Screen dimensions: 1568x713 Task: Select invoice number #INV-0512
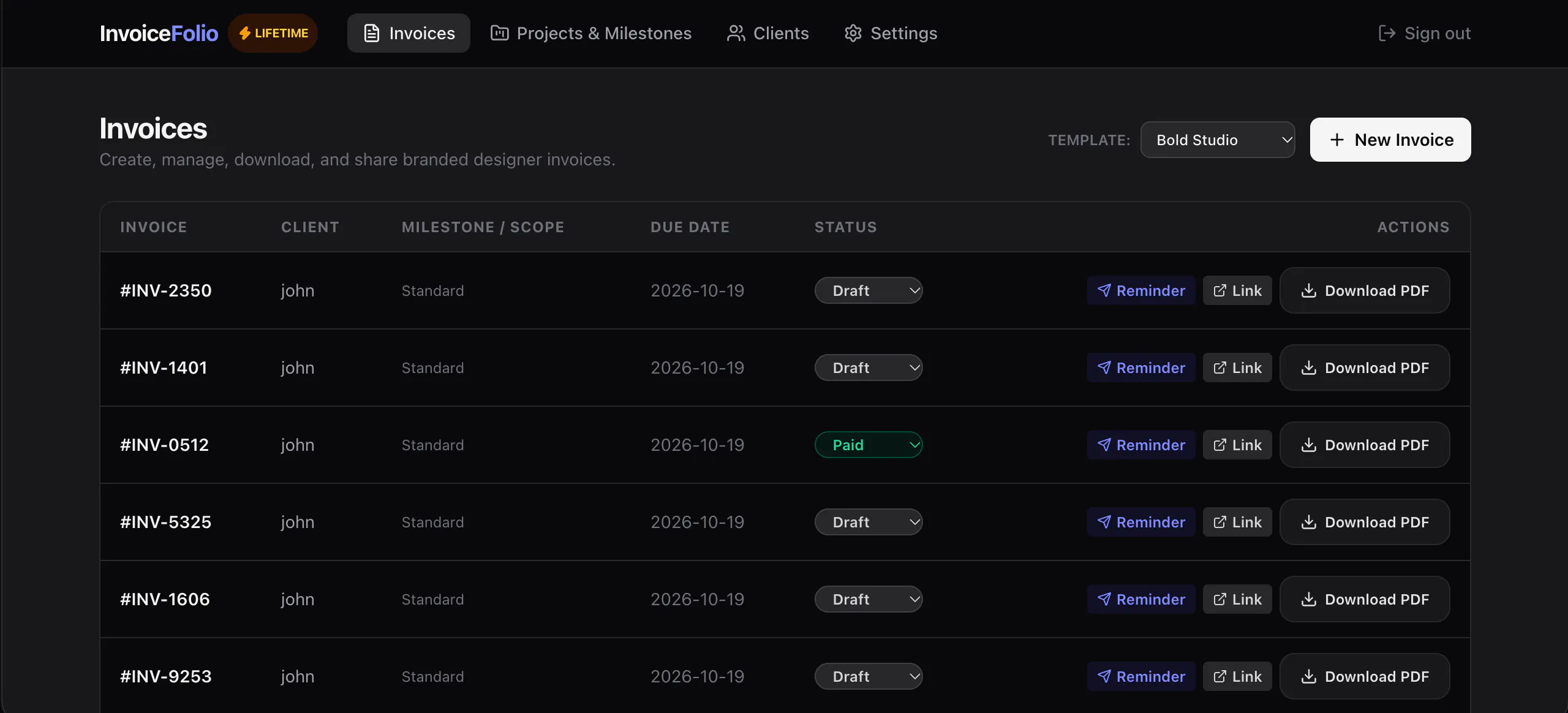pos(165,445)
